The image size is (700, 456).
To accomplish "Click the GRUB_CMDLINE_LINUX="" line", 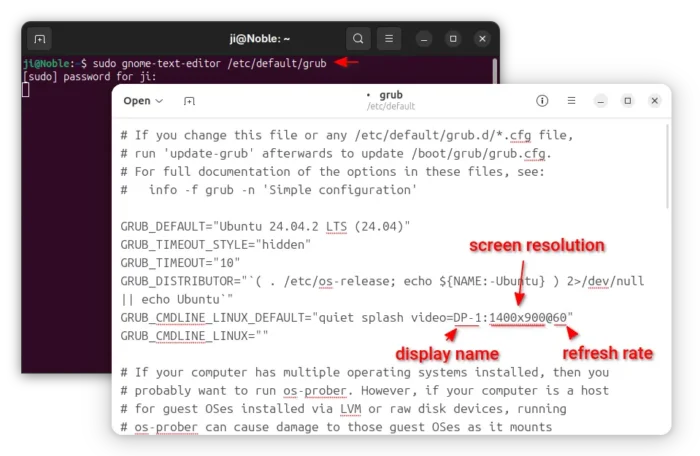I will tap(194, 336).
